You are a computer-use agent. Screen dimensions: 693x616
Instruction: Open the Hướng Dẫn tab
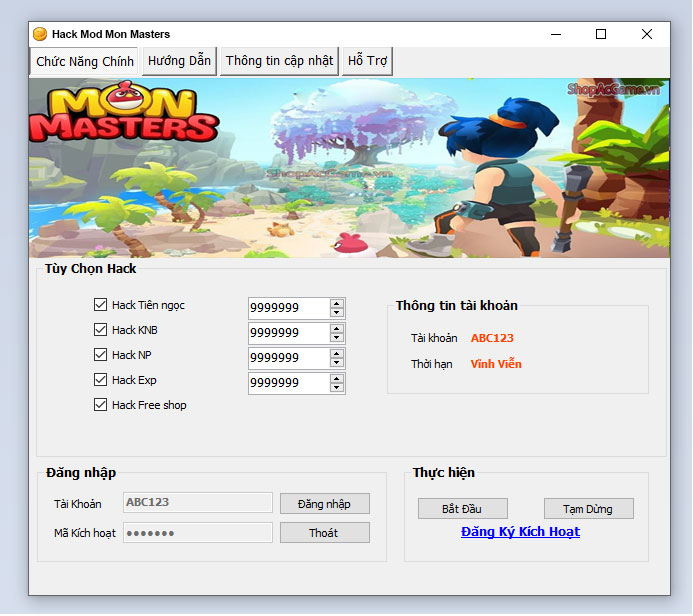pos(179,61)
